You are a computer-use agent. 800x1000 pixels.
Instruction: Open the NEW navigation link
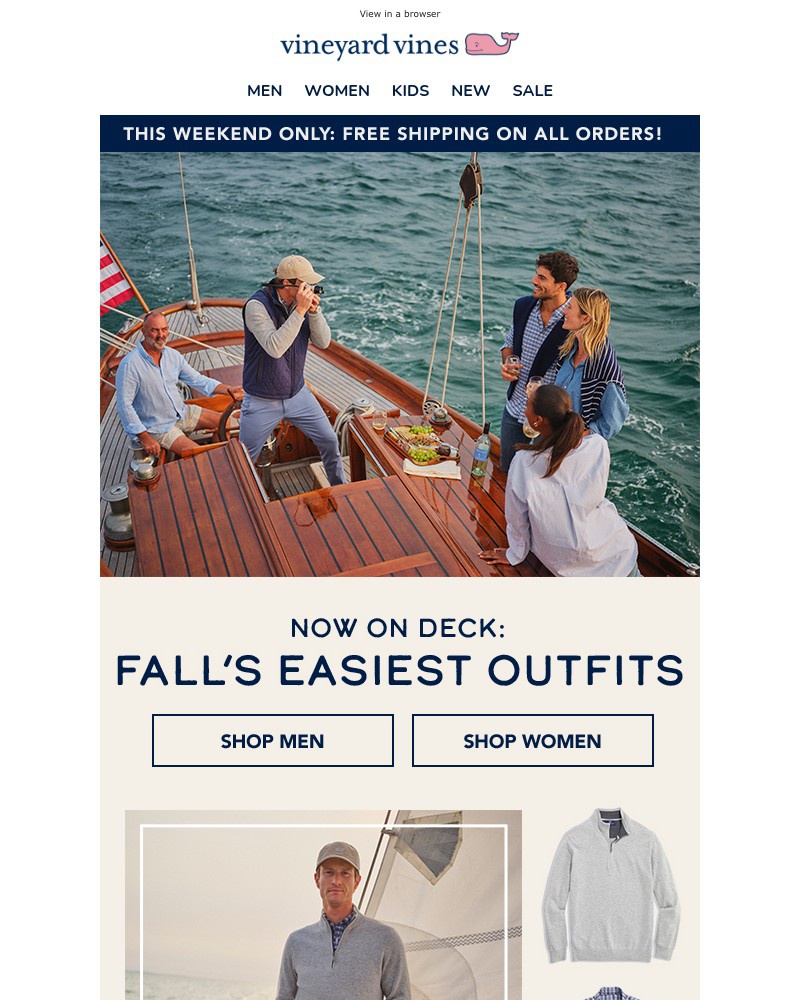pyautogui.click(x=470, y=91)
